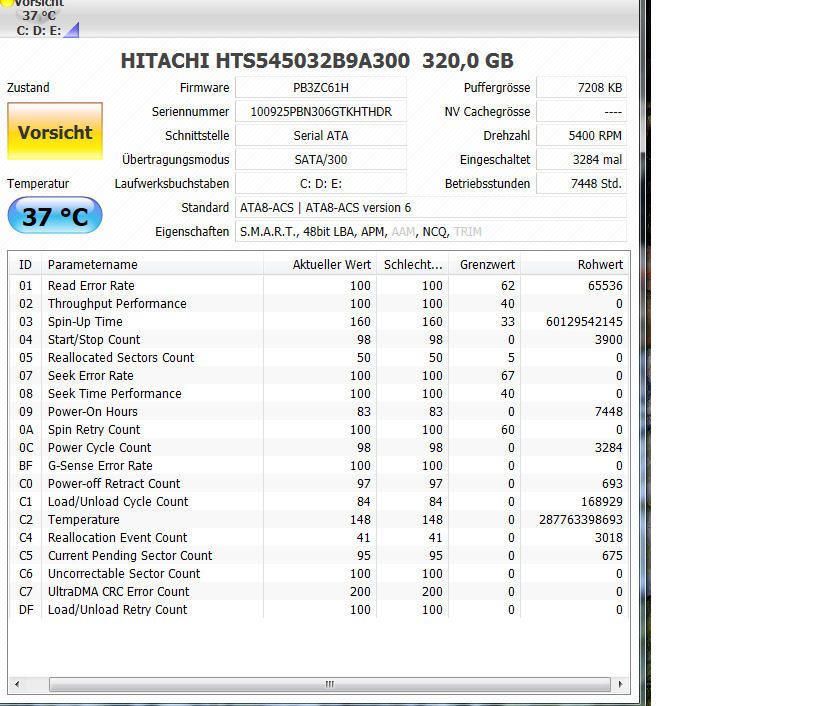Click the right arrow of horizontal scrollbar
The image size is (819, 706).
[620, 684]
